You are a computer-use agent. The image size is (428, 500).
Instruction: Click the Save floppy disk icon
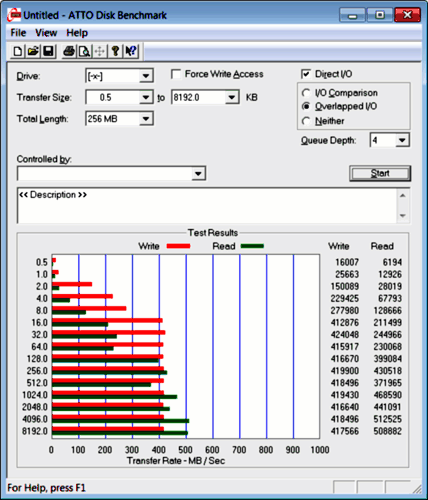pos(49,51)
